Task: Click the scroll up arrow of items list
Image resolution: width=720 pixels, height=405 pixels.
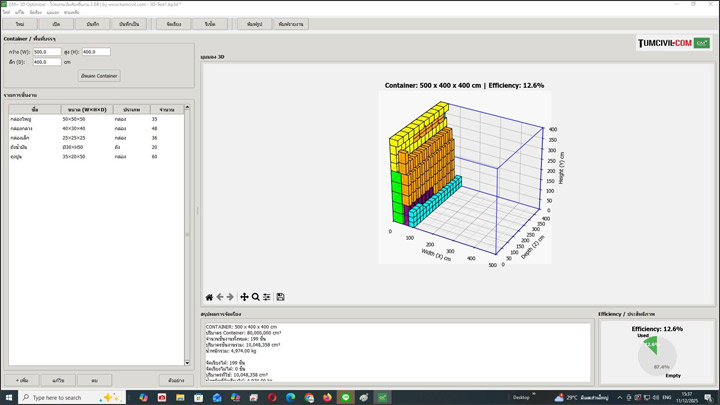Action: (187, 107)
